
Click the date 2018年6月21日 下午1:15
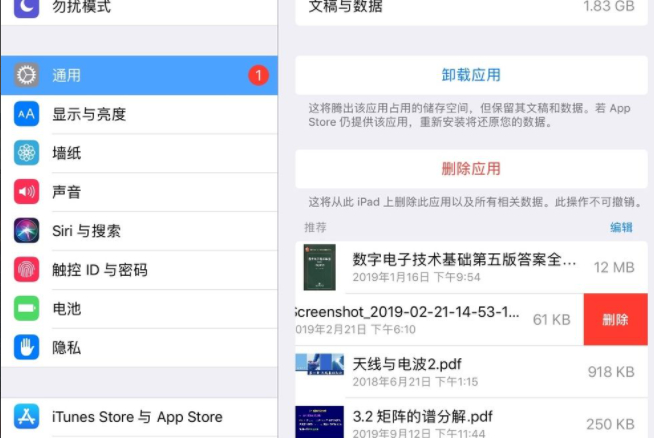click(415, 382)
